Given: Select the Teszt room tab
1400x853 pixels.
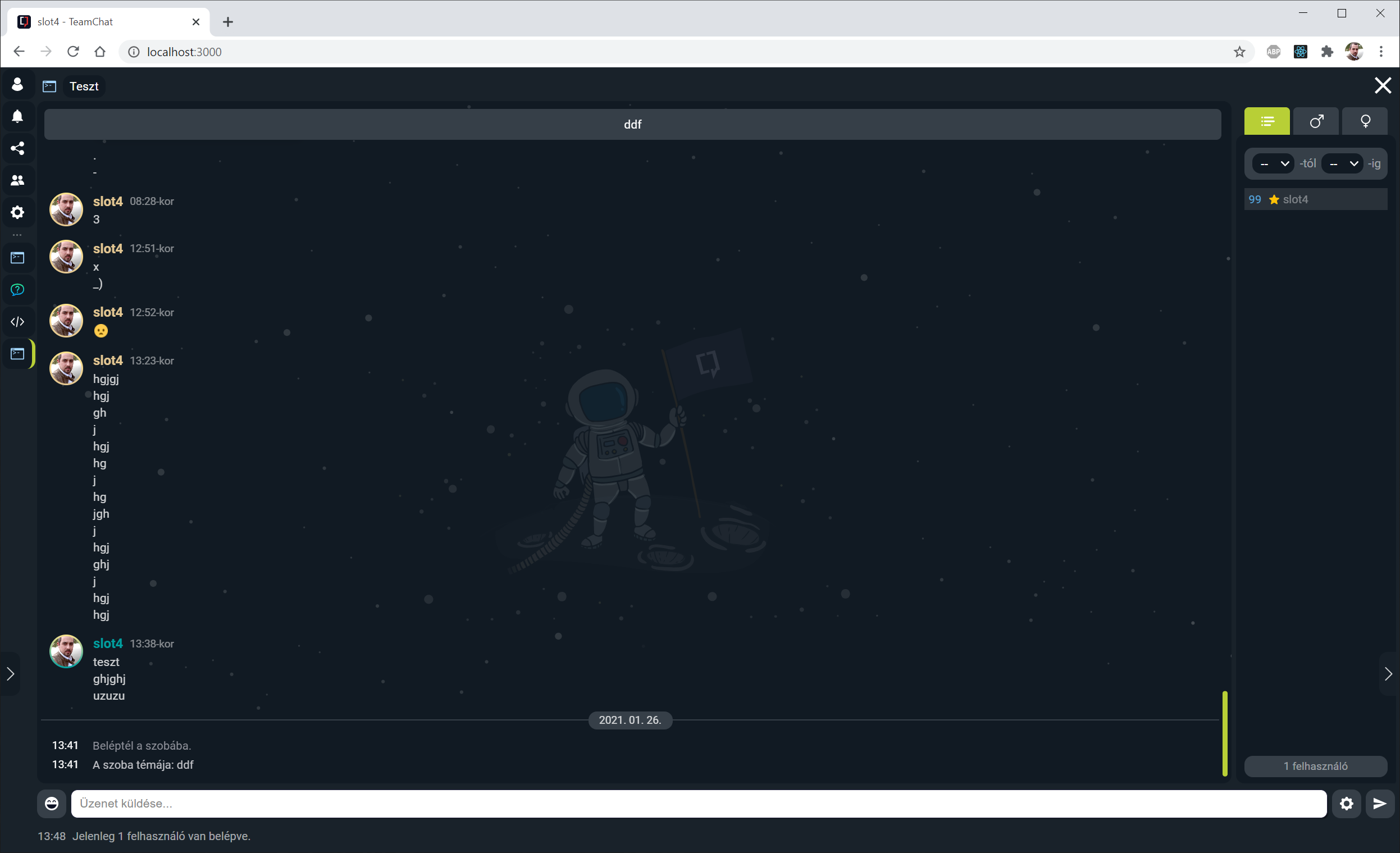Looking at the screenshot, I should coord(84,86).
